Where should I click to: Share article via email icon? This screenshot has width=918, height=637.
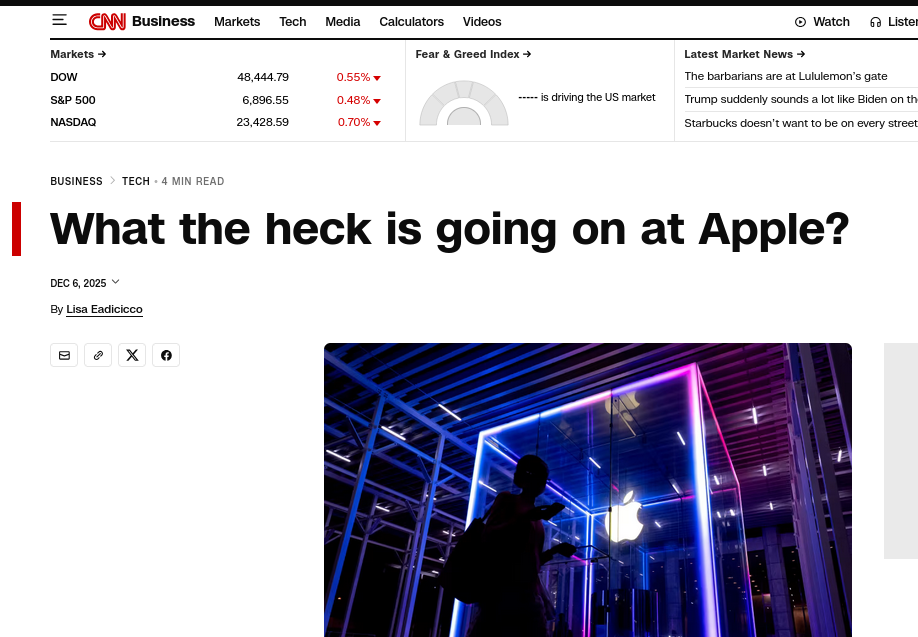pos(64,355)
